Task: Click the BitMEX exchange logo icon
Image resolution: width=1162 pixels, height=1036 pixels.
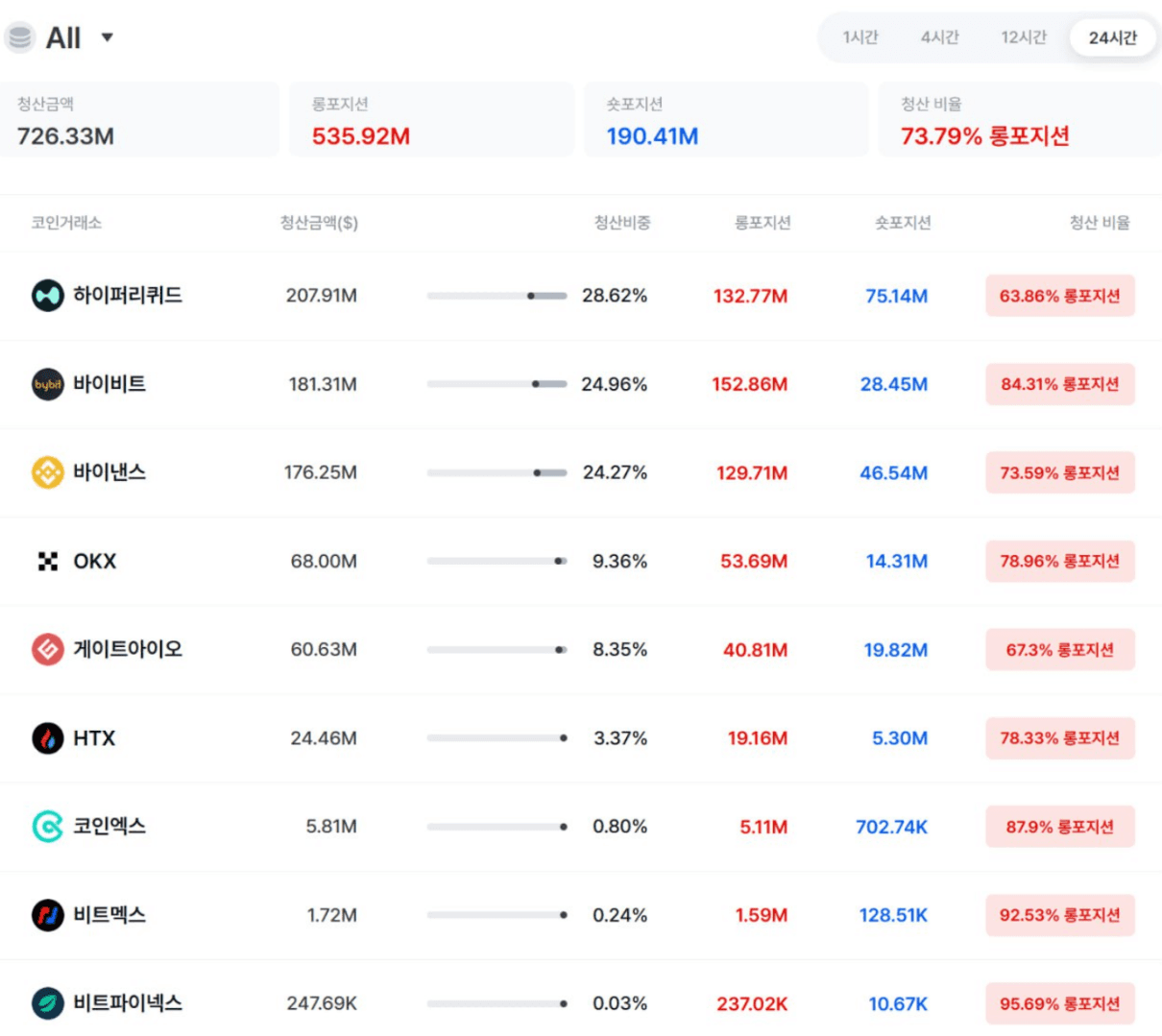Action: pos(47,915)
